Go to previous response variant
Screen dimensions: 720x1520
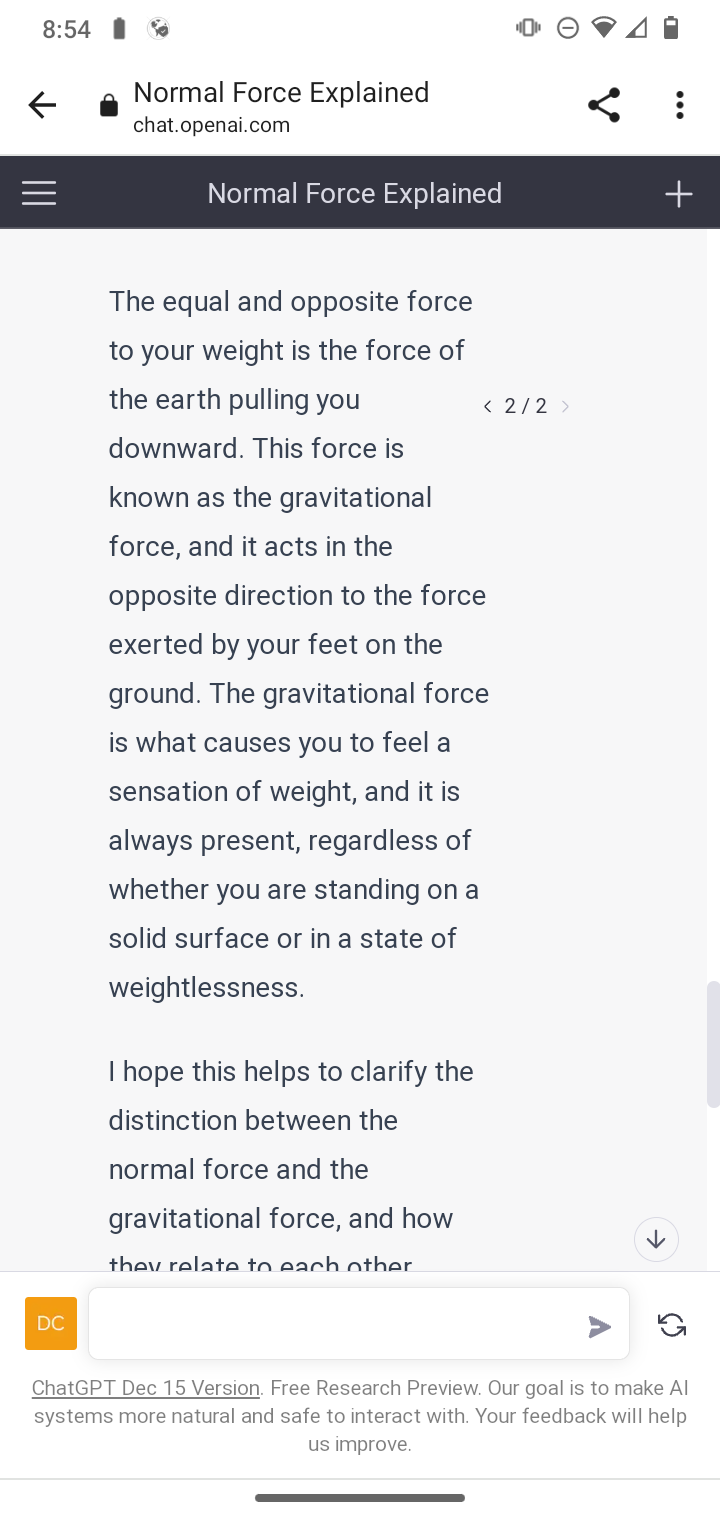[x=487, y=406]
